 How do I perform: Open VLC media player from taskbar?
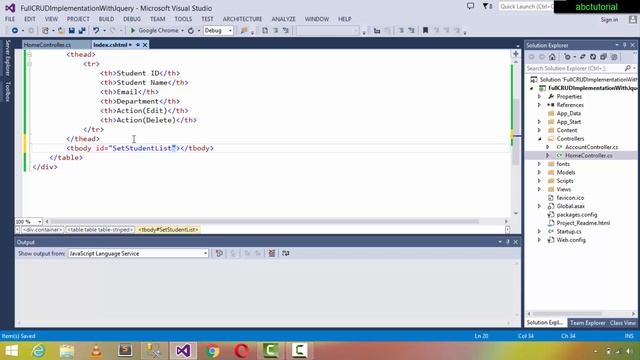click(x=96, y=351)
